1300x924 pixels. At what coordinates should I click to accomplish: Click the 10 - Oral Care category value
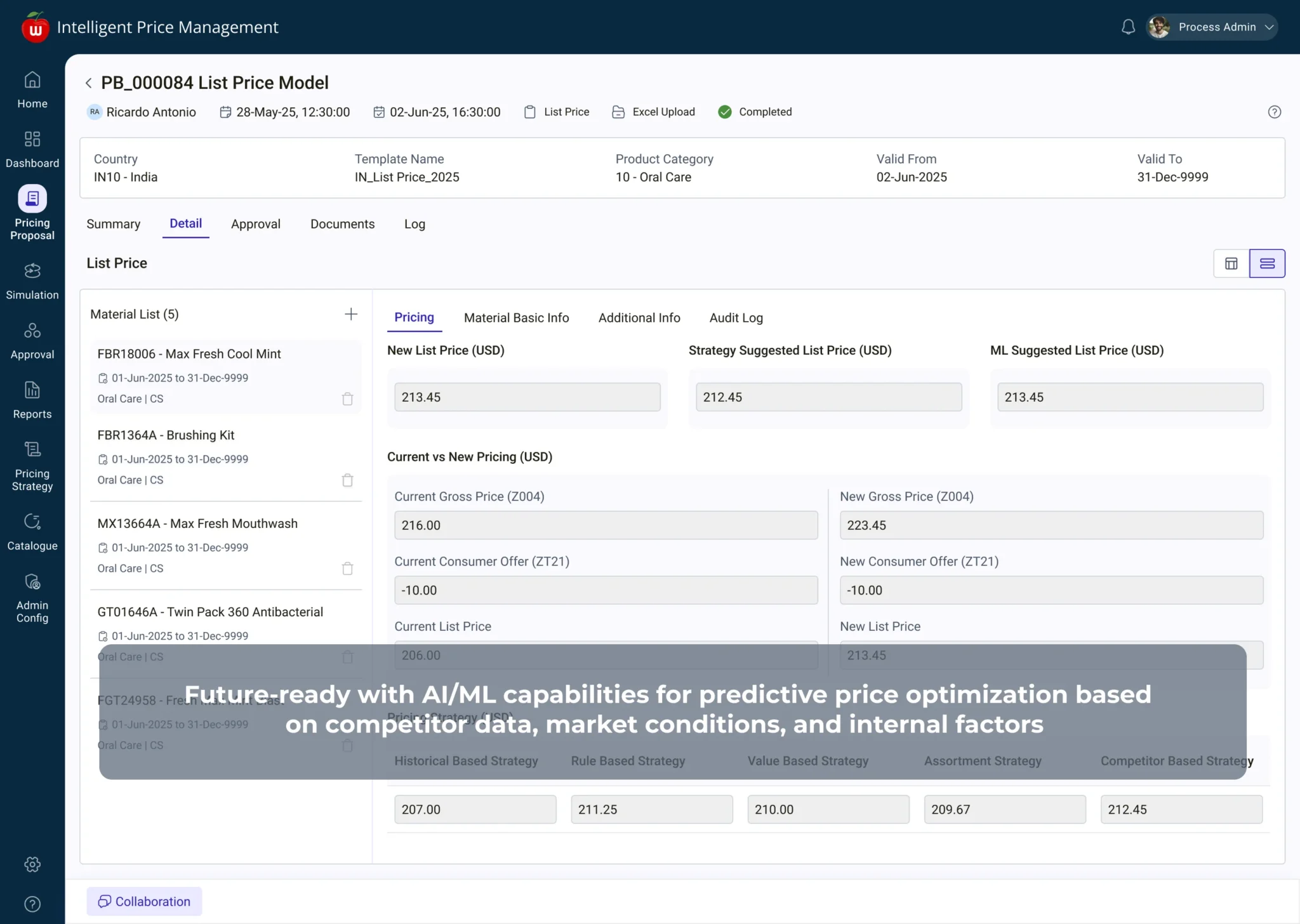pyautogui.click(x=653, y=177)
